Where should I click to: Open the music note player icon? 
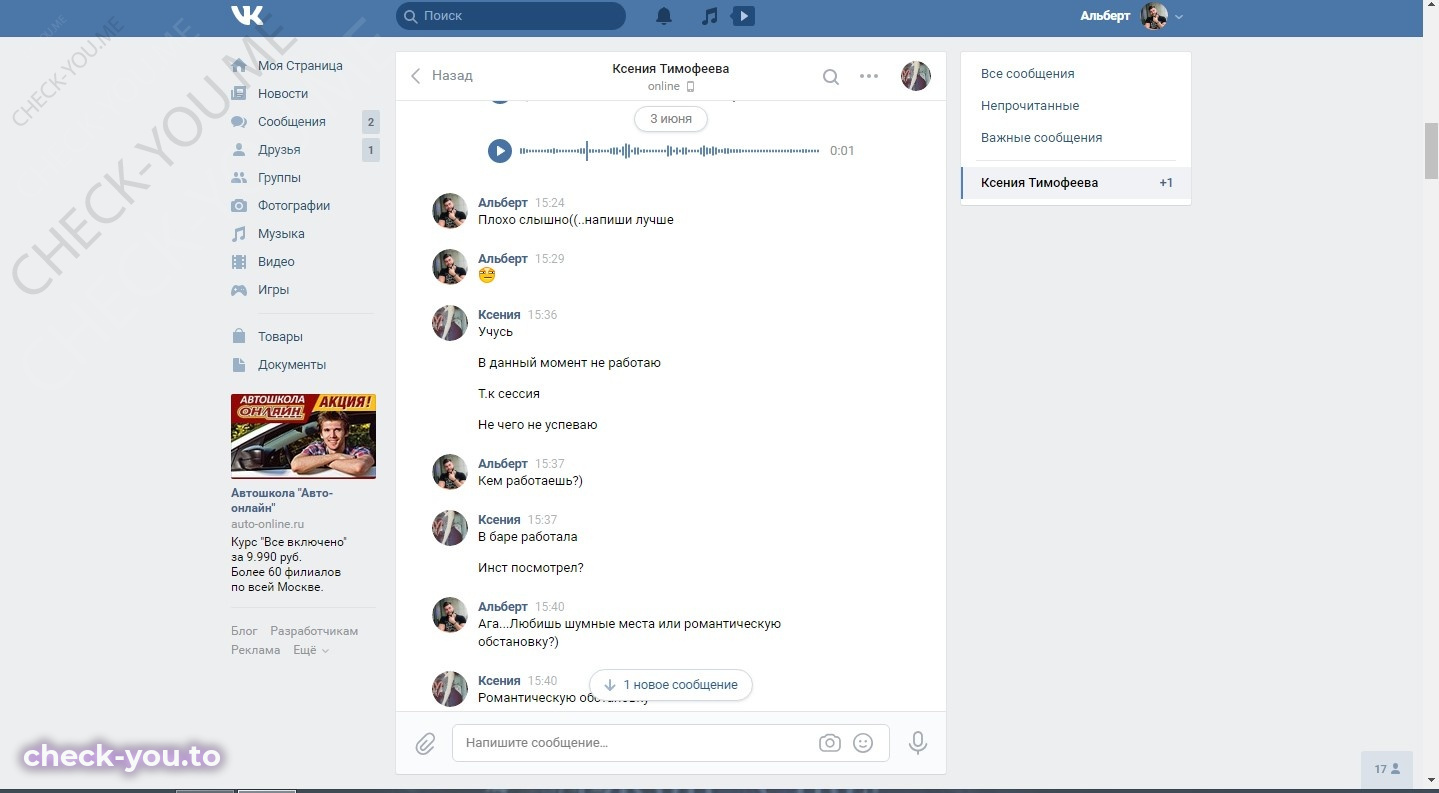click(x=709, y=16)
